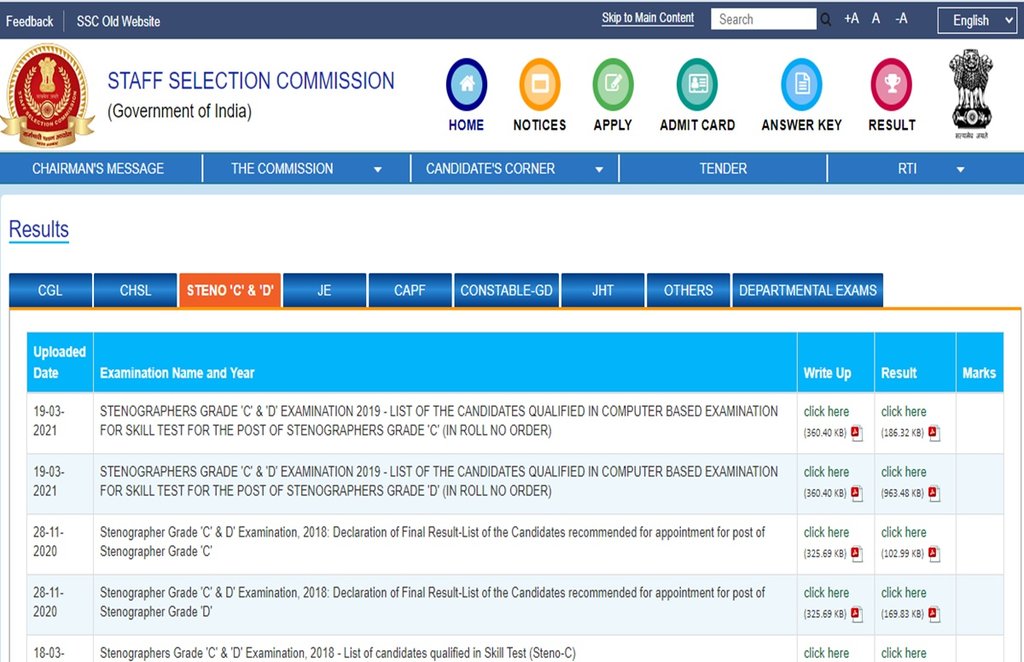Click 2019 Grade 'C' skill test exam name

click(439, 420)
